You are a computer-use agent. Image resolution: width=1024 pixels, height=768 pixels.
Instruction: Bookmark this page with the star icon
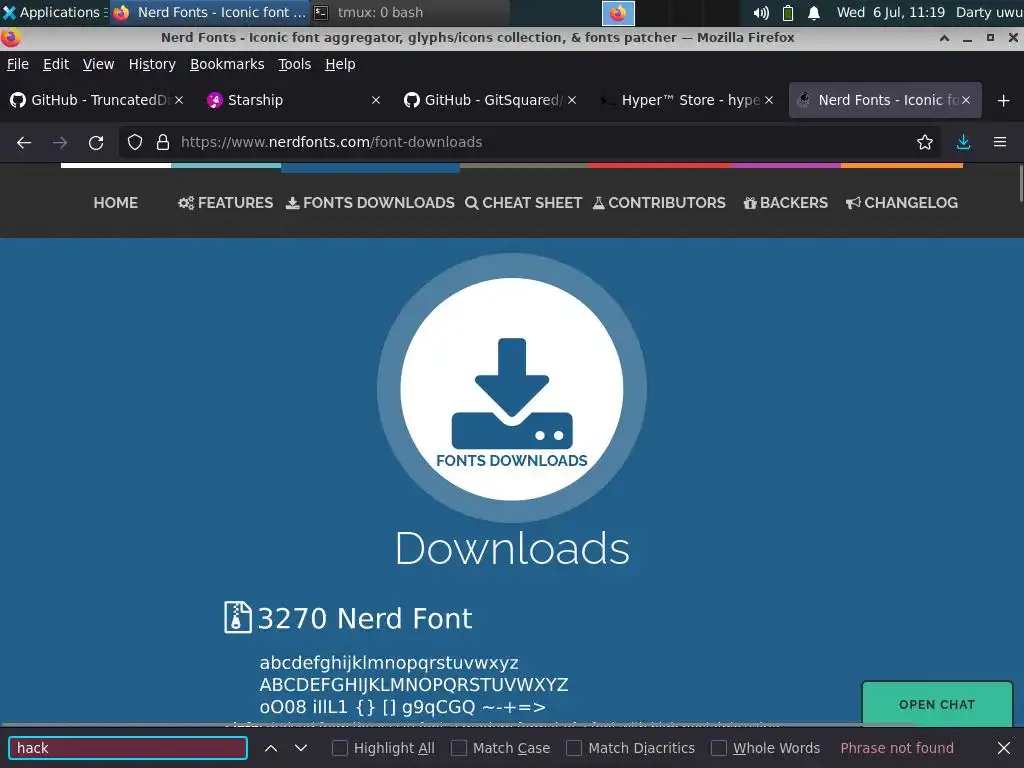point(925,142)
